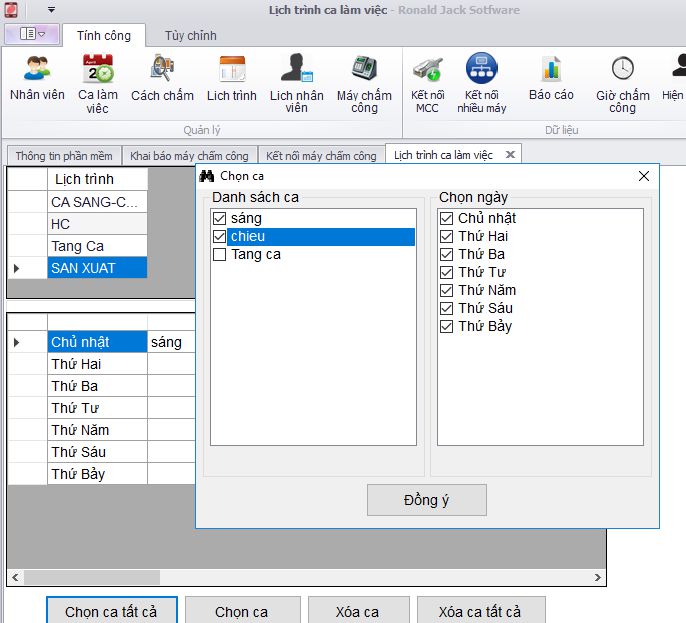Click the Xóa ca tất cả button

click(x=479, y=611)
